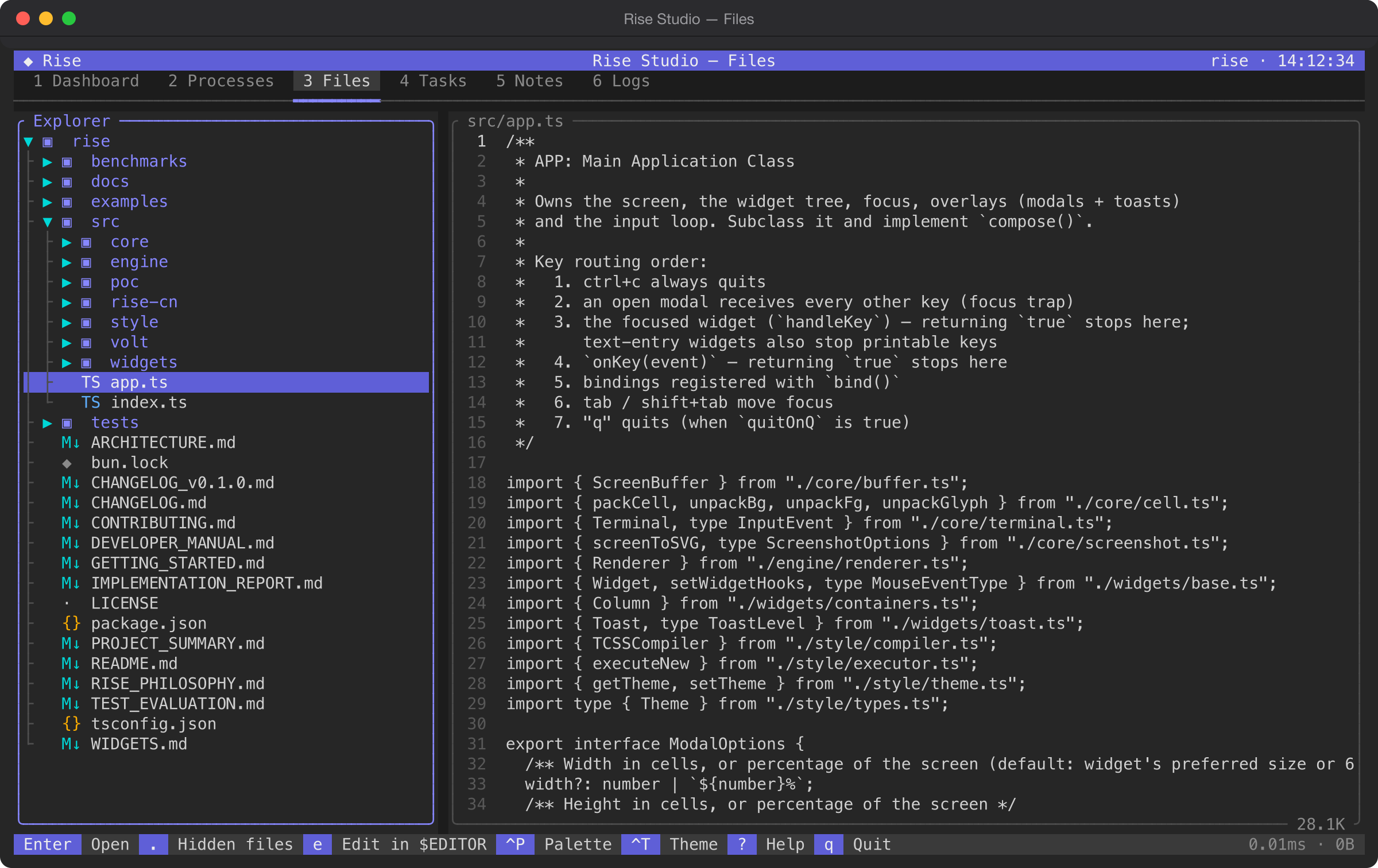Collapse the rise root folder arrow

click(x=28, y=142)
